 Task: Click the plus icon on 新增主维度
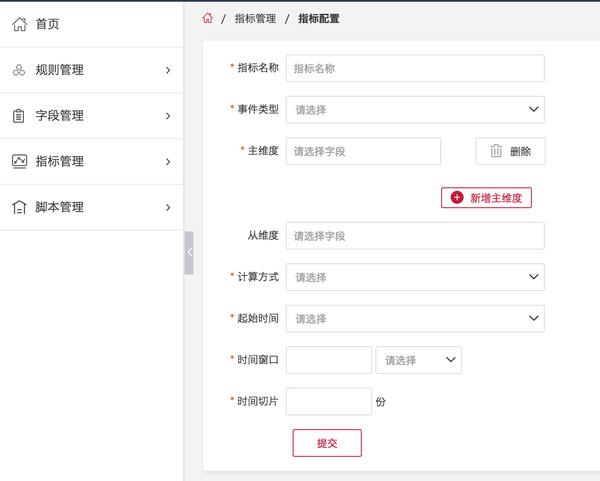click(457, 198)
